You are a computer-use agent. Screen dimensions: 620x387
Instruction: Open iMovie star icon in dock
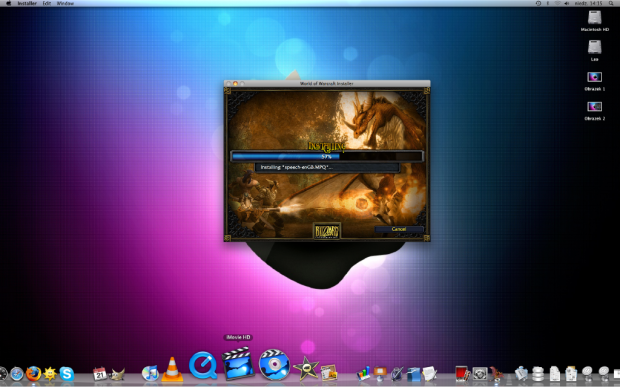click(x=306, y=368)
